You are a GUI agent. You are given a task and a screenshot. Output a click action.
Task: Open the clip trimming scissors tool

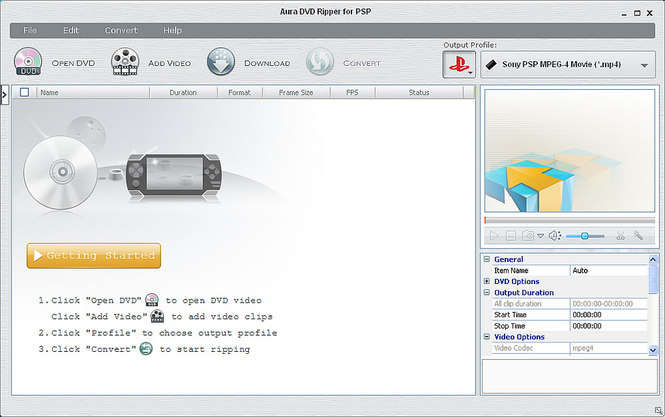coord(620,236)
